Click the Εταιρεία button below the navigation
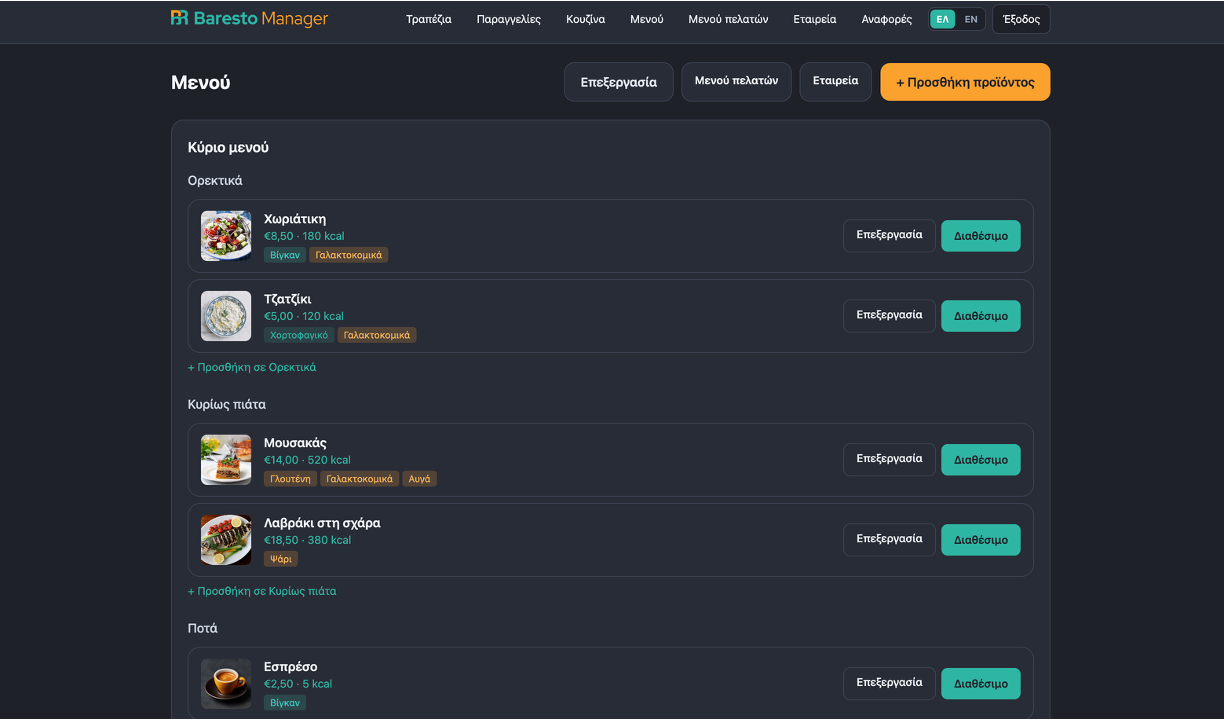 (x=836, y=82)
